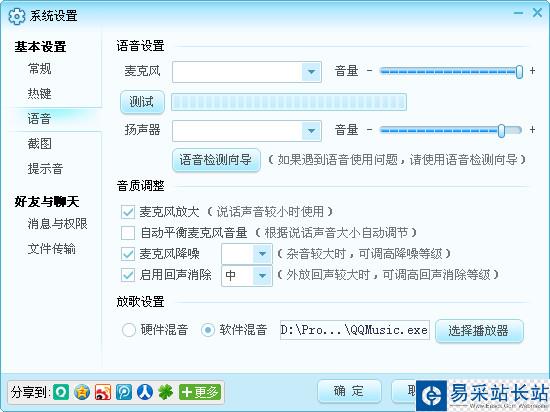The height and width of the screenshot is (412, 550).
Task: Share to Sina Weibo icon
Action: (x=103, y=392)
